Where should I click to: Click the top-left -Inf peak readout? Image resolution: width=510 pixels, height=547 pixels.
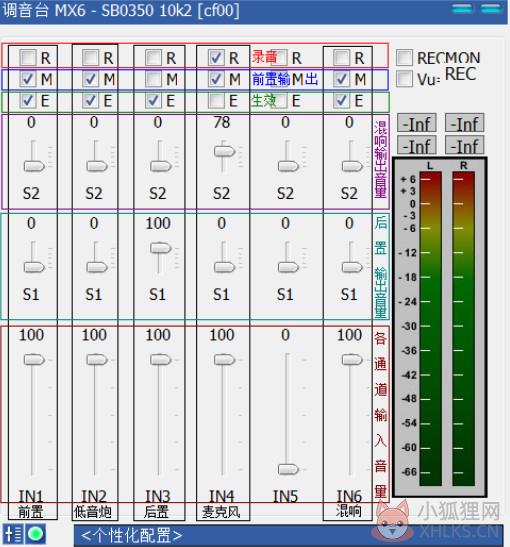417,123
